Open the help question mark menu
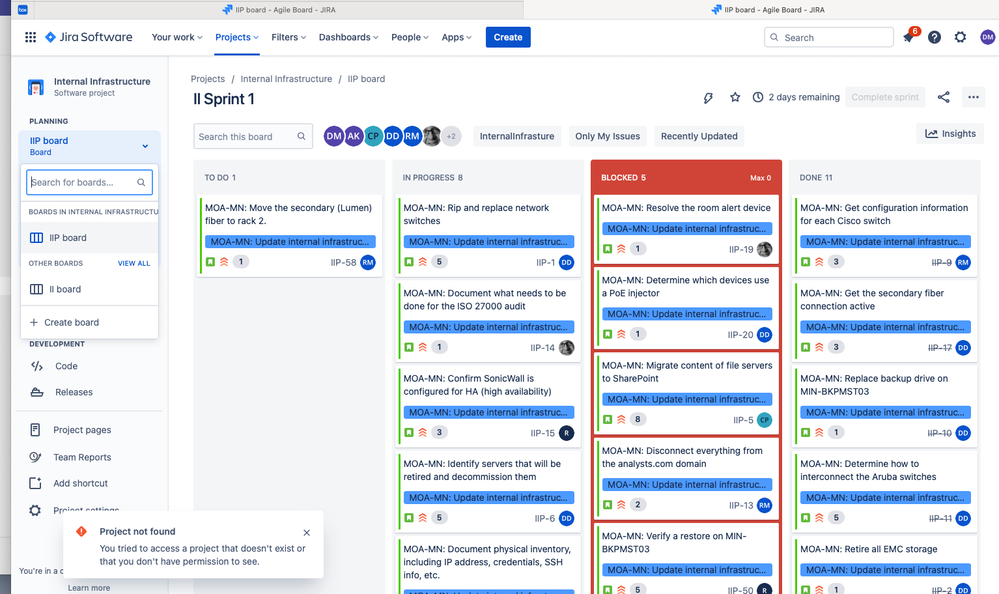This screenshot has width=999, height=594. click(934, 37)
